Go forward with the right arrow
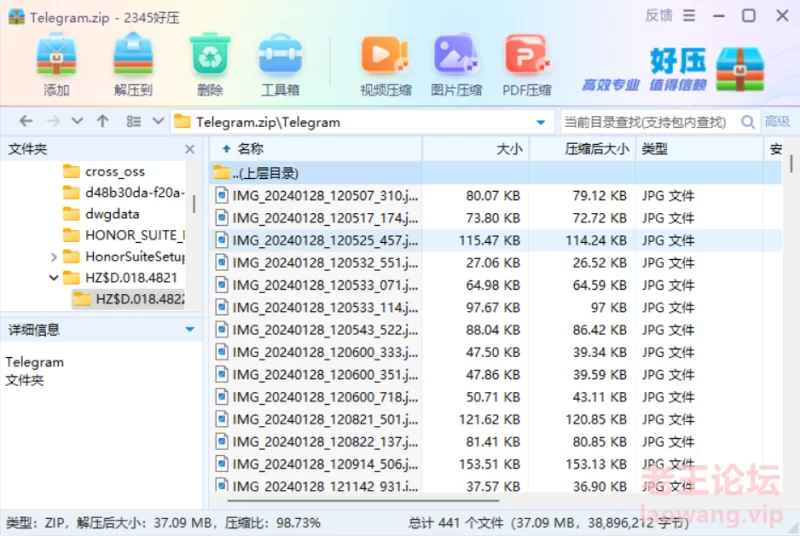 click(53, 121)
